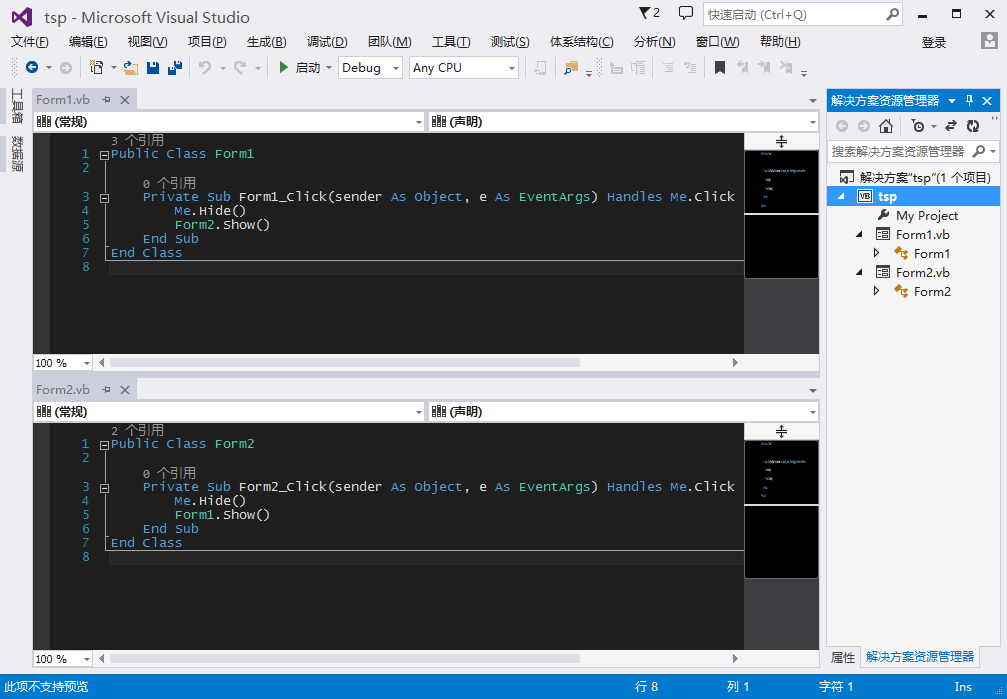Select My Project in Solution Explorer
The image size is (1007, 699).
926,216
